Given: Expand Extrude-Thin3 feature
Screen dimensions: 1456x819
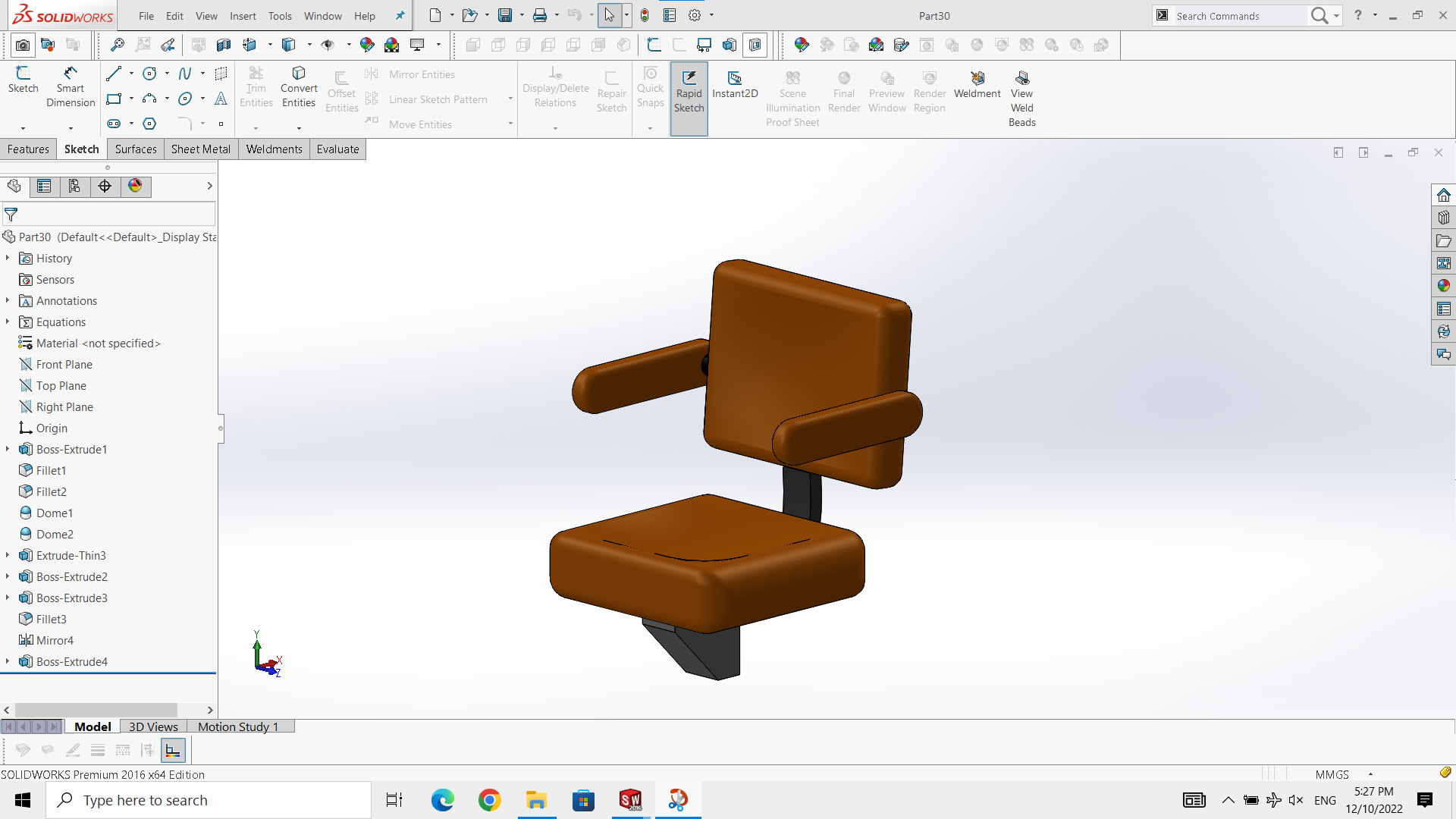Looking at the screenshot, I should tap(8, 556).
